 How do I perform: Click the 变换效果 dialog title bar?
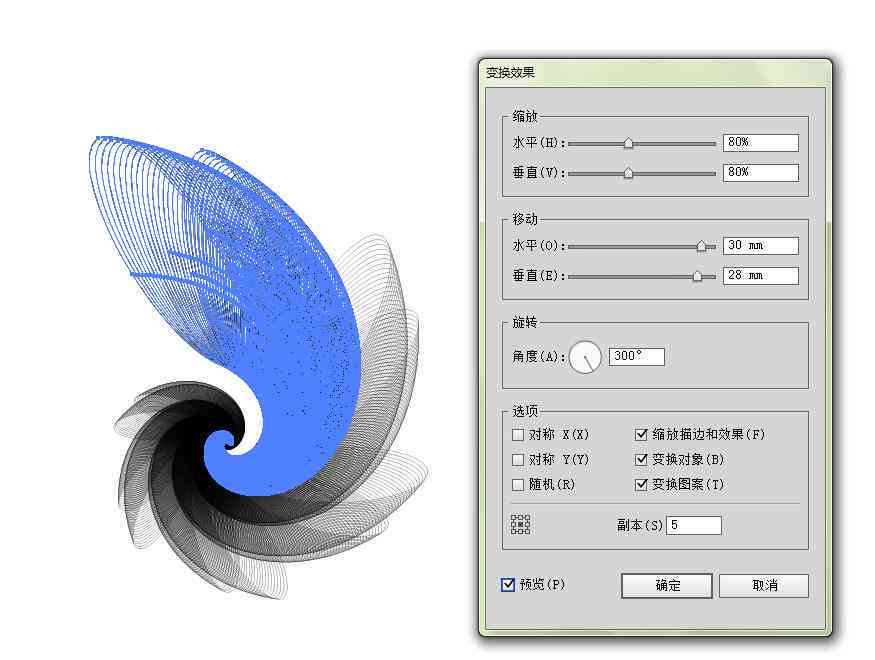(x=655, y=73)
